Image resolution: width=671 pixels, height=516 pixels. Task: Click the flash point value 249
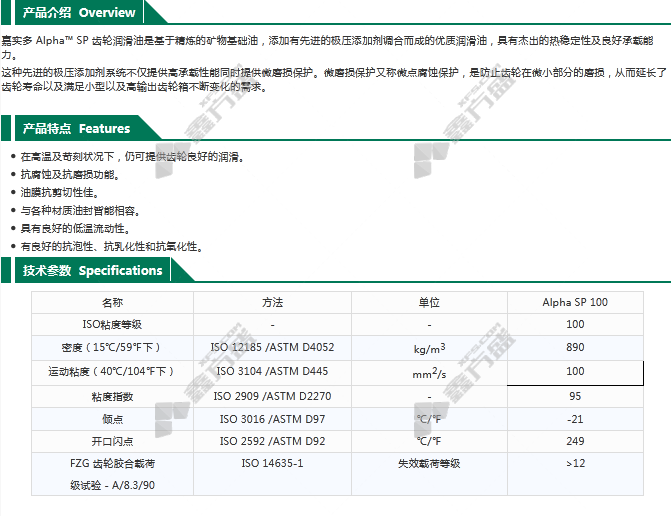click(574, 441)
